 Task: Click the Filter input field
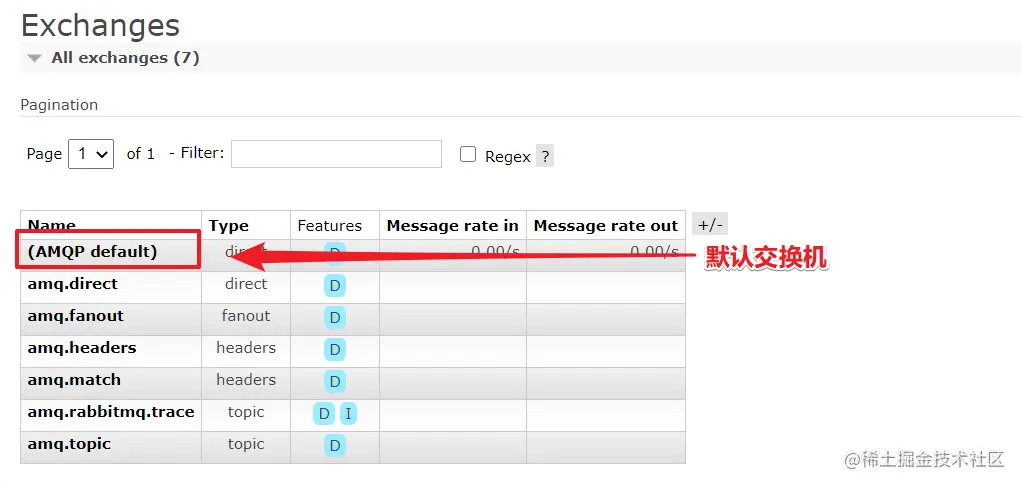[x=336, y=154]
